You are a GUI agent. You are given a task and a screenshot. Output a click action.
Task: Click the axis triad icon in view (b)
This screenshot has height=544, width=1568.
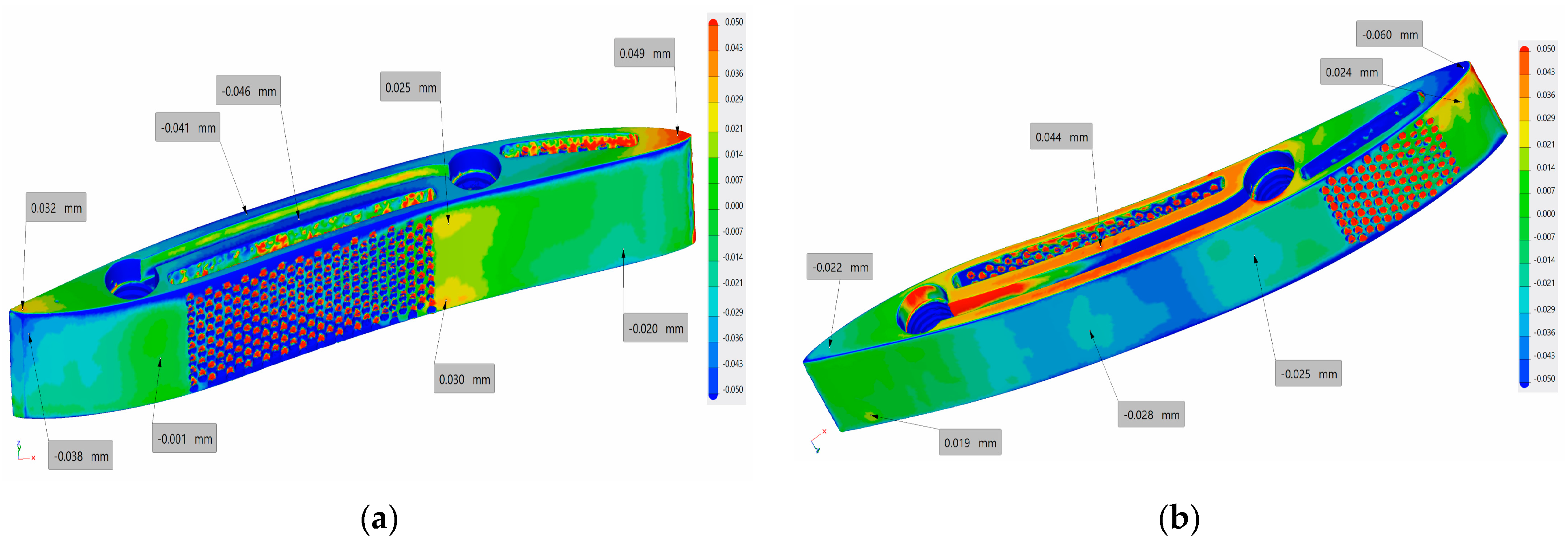pyautogui.click(x=818, y=442)
